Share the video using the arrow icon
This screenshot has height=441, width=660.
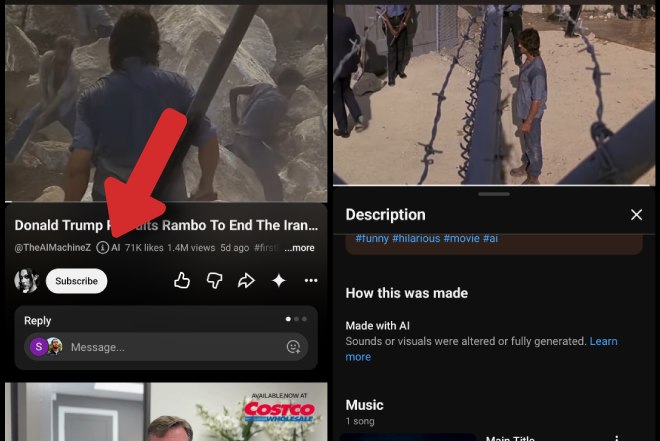[246, 280]
